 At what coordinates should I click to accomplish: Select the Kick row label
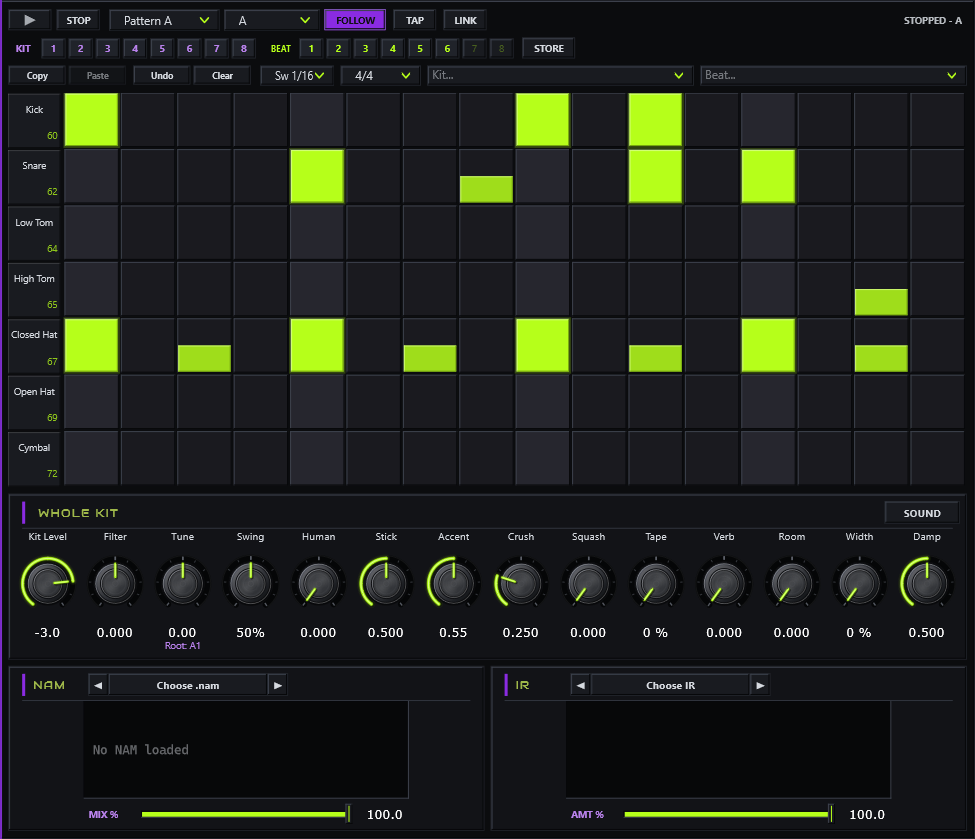[x=34, y=120]
